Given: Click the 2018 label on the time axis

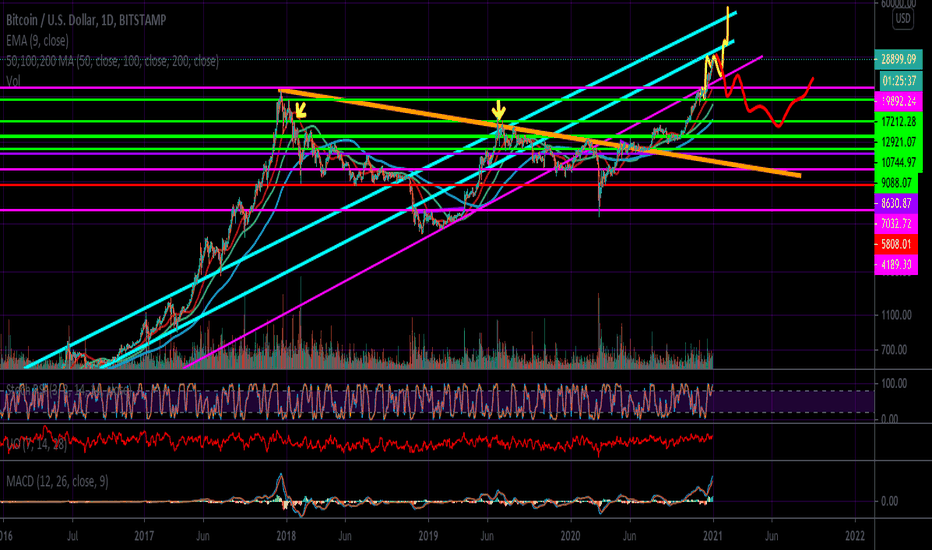Looking at the screenshot, I should click(286, 536).
